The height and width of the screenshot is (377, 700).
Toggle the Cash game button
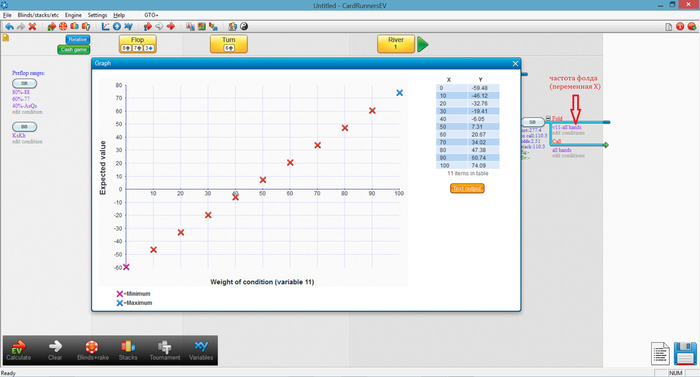tap(74, 50)
